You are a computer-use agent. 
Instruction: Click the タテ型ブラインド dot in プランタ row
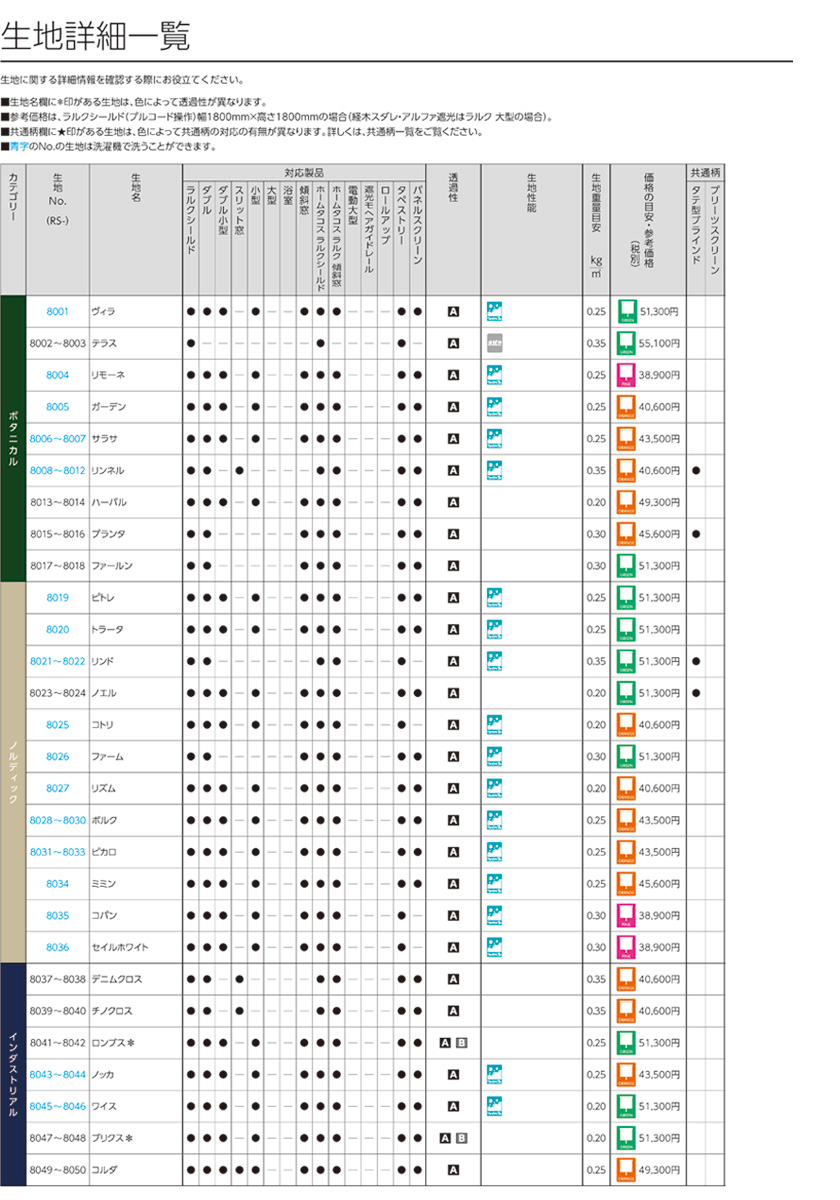coord(696,534)
